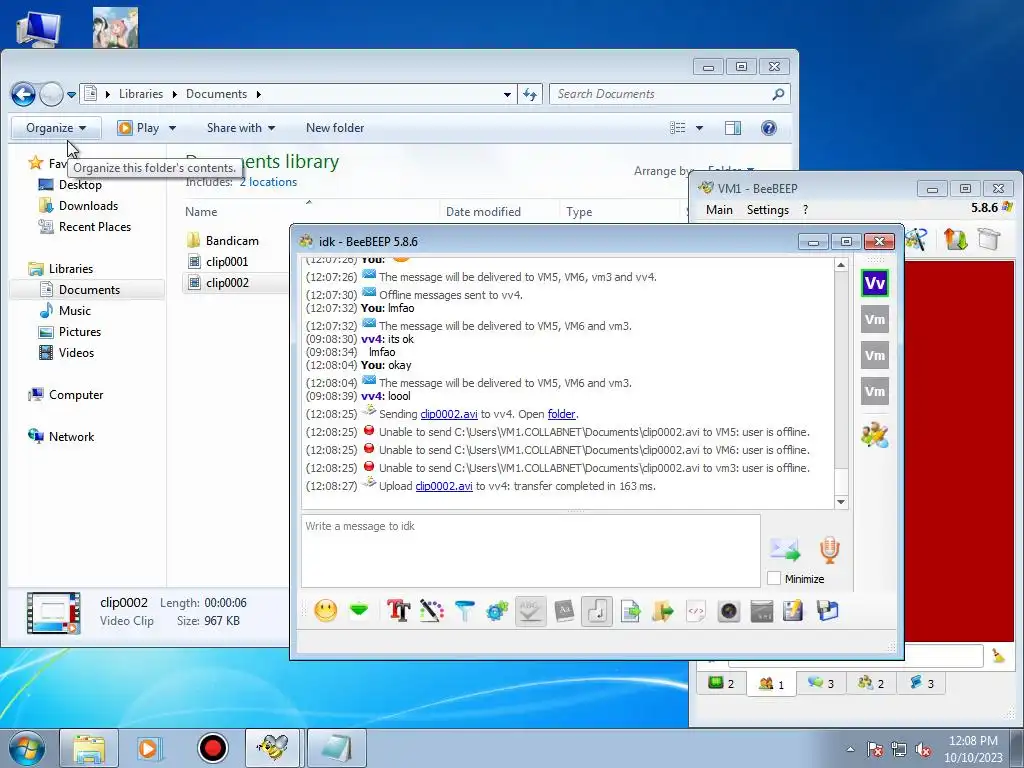Screen dimensions: 1024x768
Task: Click the broom clear icon in VM1 window
Action: [x=998, y=655]
